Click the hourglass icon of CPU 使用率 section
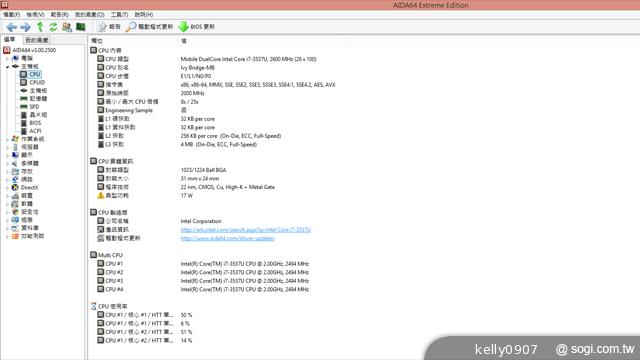Image resolution: width=640 pixels, height=360 pixels. (93, 306)
